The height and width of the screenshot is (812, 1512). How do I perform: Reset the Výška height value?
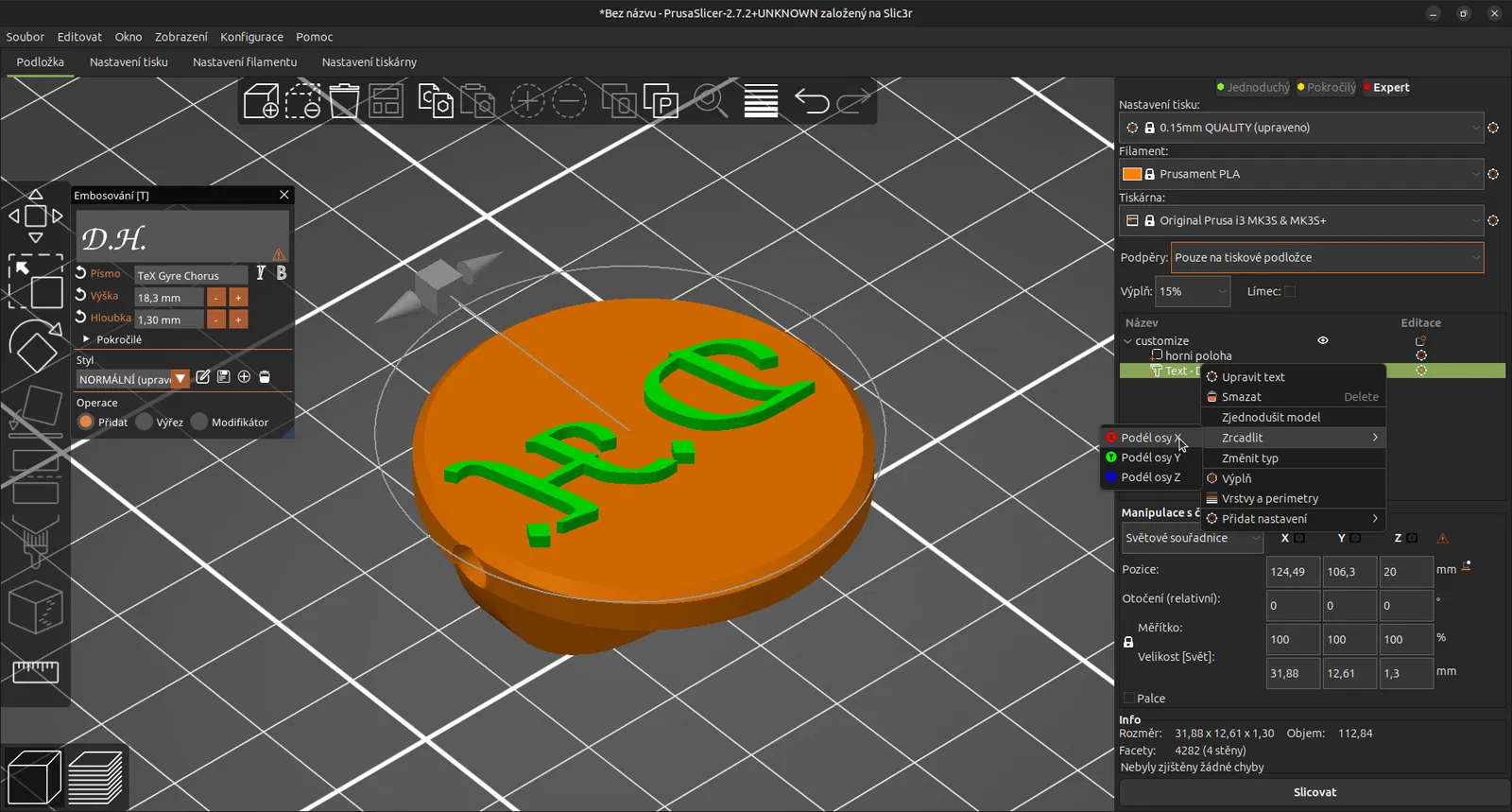(81, 295)
